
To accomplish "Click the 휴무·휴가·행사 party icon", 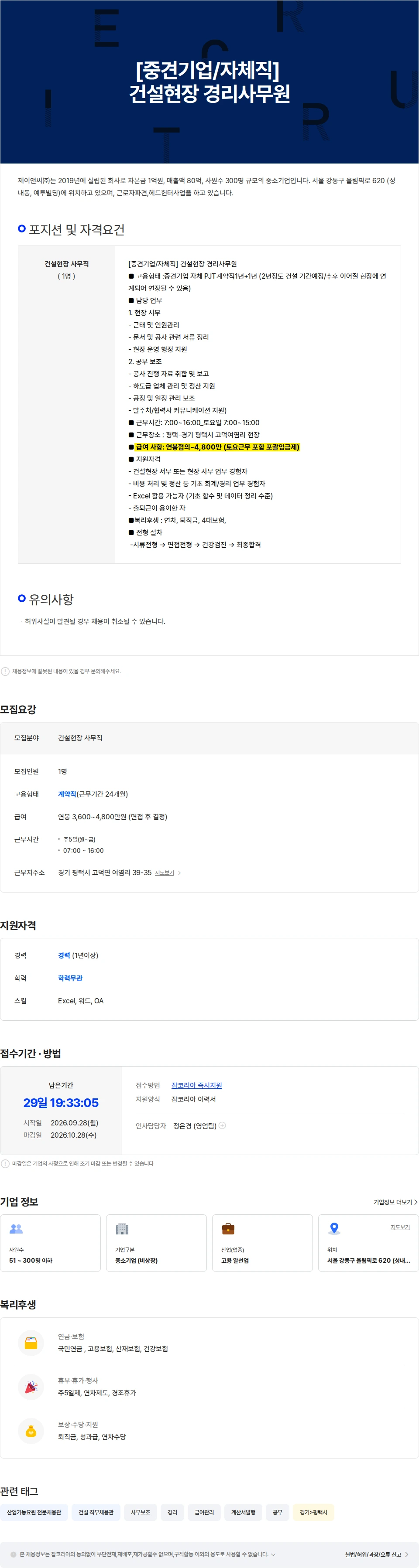I will click(31, 1387).
